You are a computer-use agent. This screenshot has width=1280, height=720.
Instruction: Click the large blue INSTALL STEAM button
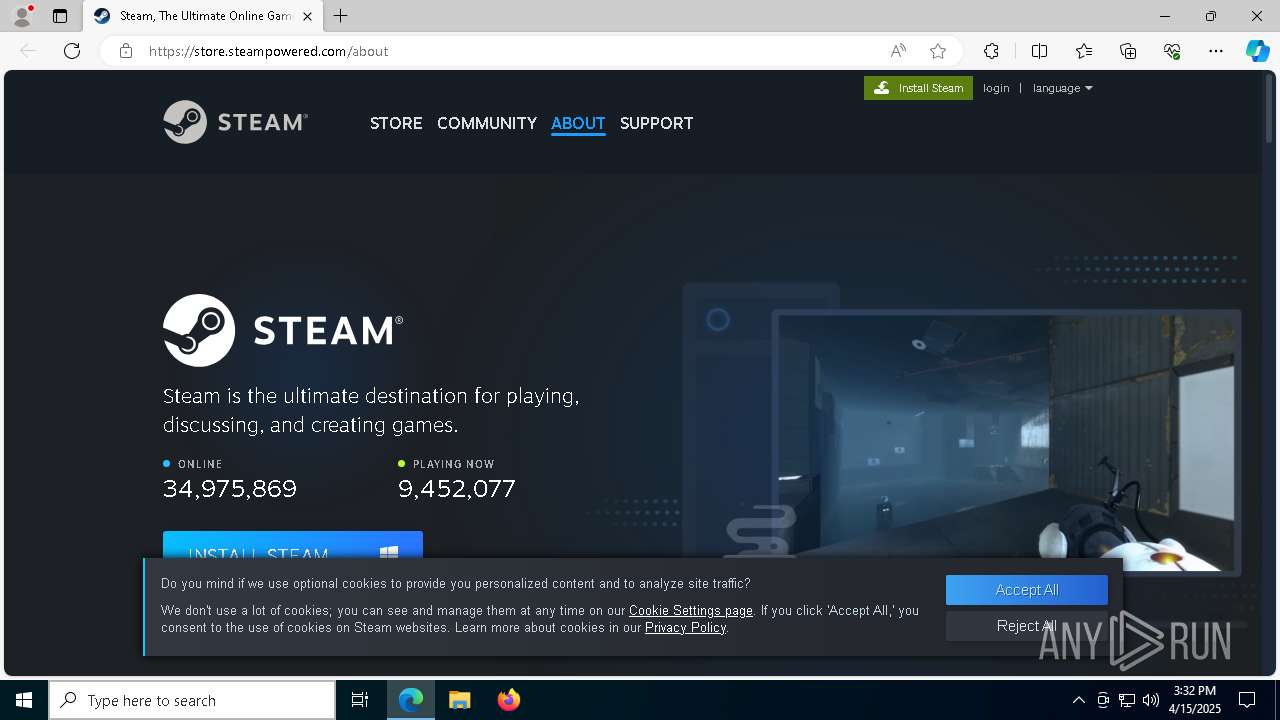[293, 546]
